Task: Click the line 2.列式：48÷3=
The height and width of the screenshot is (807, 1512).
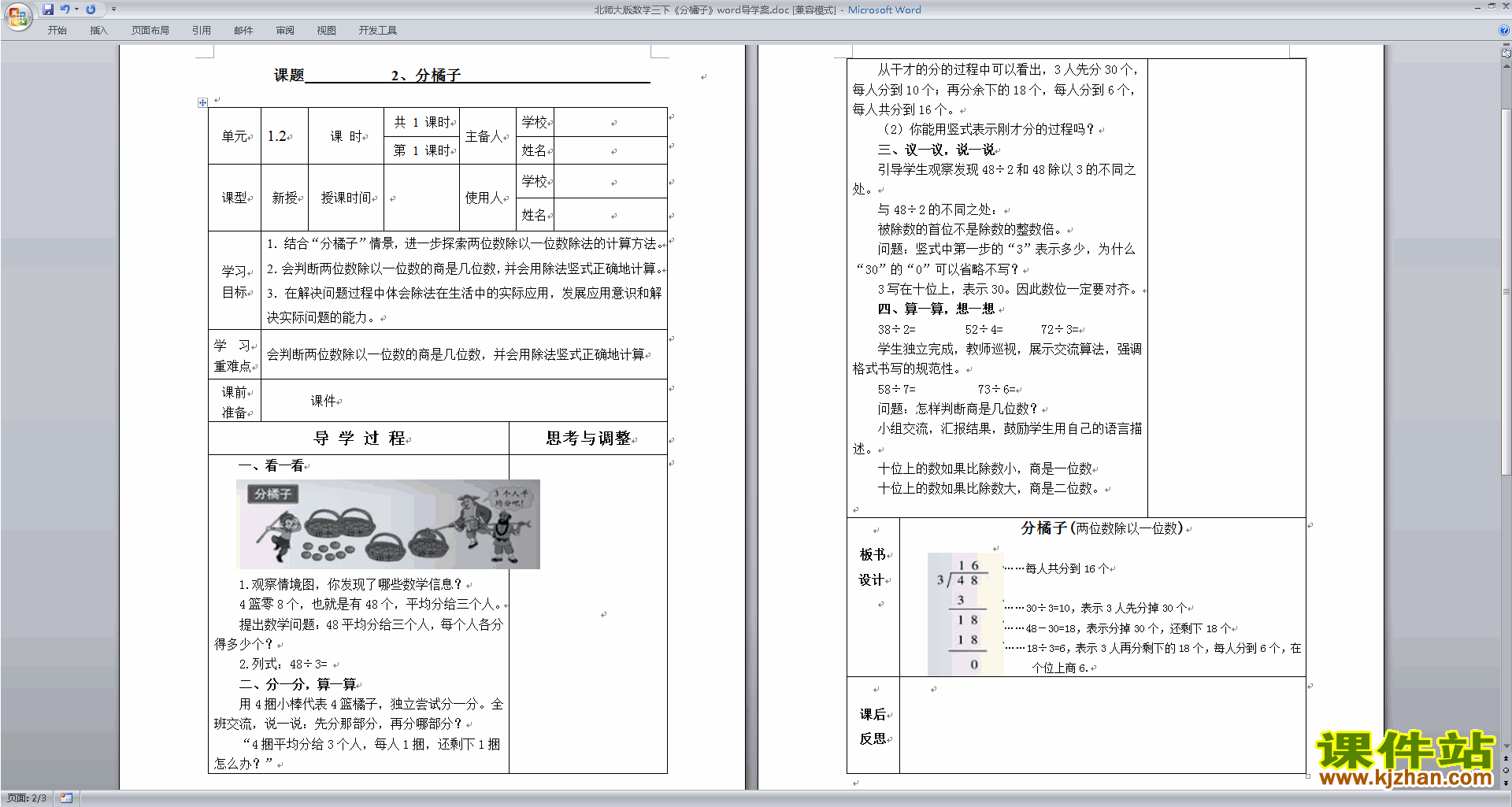Action: click(283, 664)
